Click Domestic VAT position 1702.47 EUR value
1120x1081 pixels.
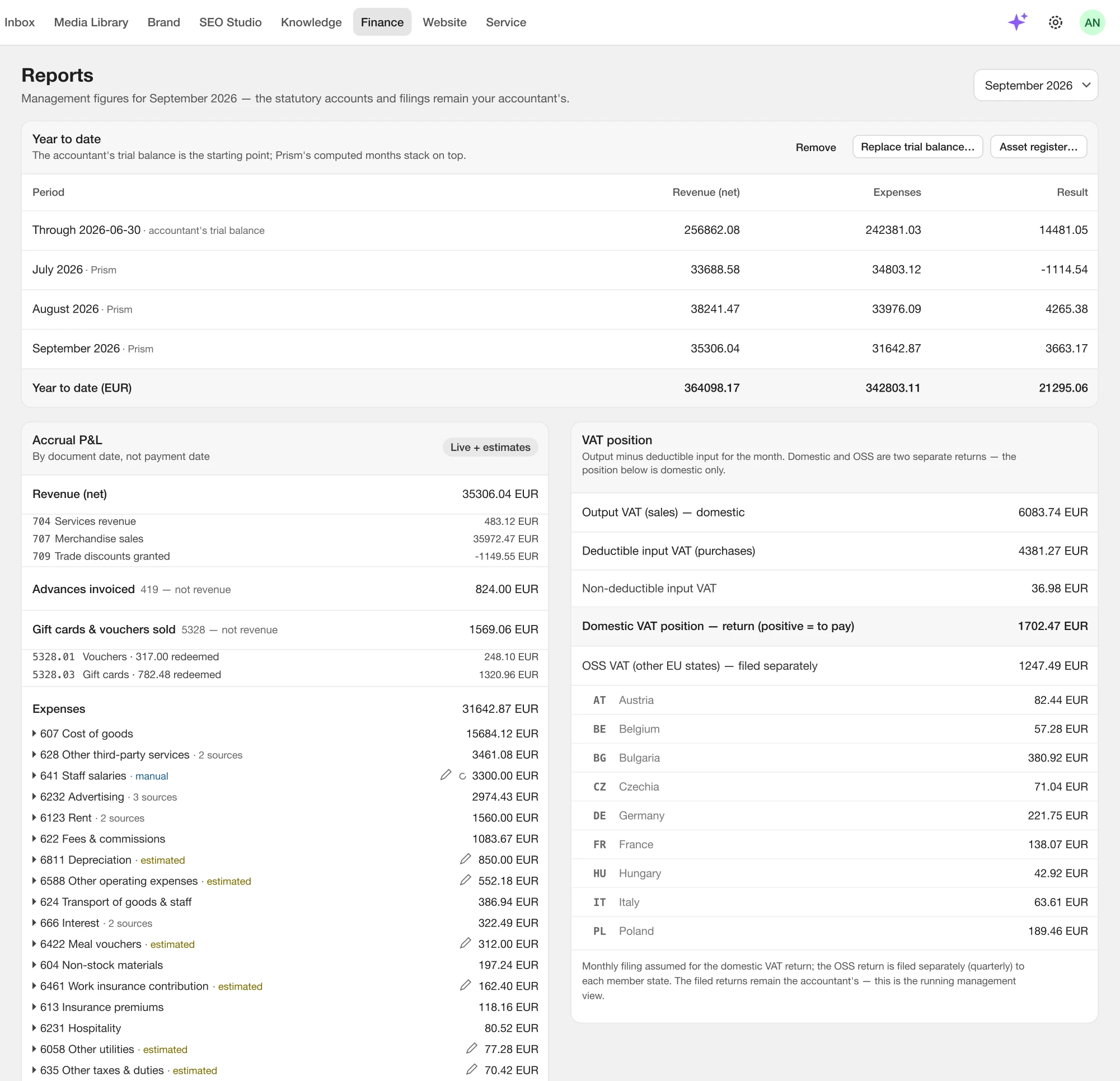(1053, 626)
